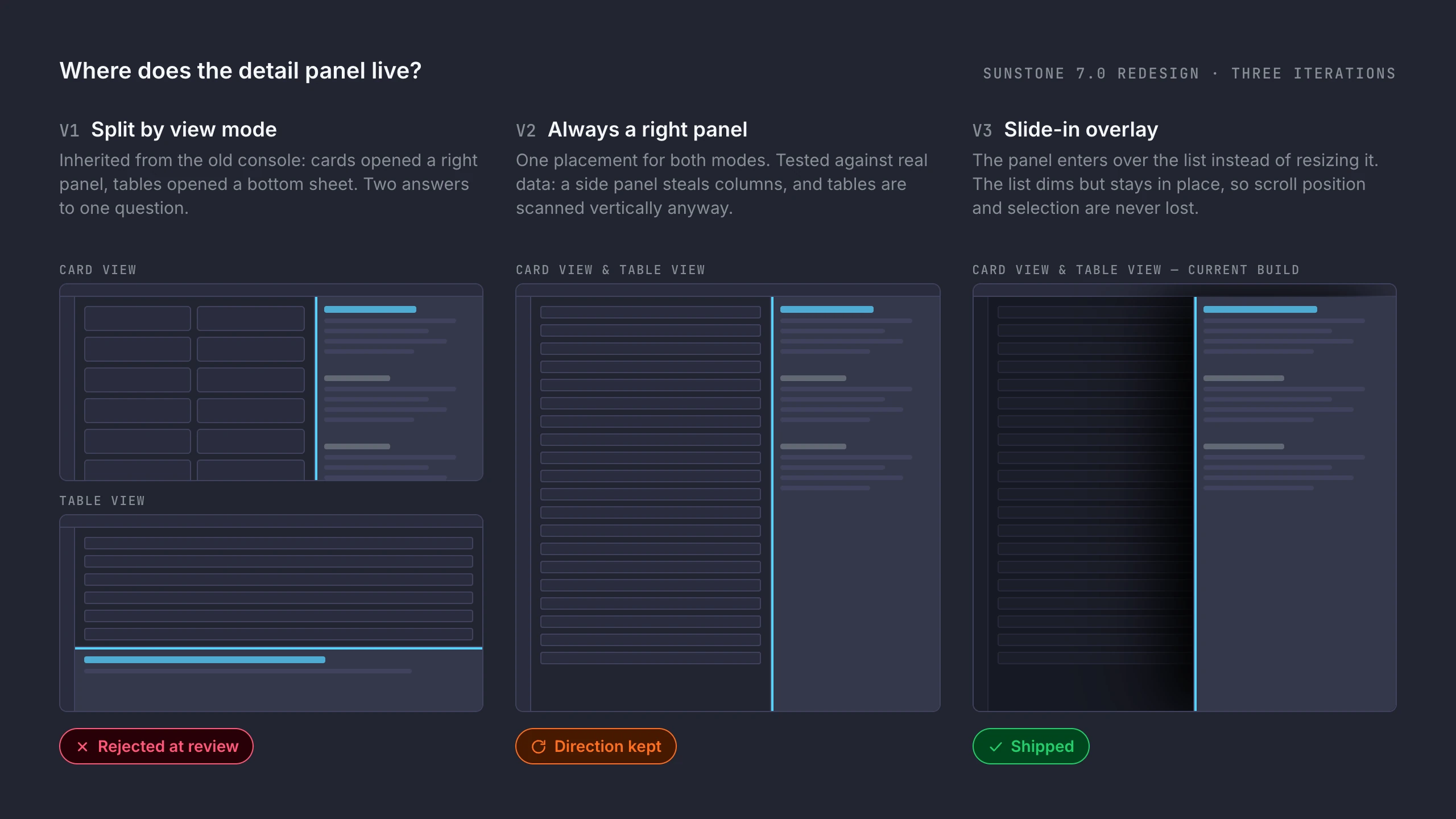Click the paragraph starting 'The panel enters over the list'
This screenshot has height=819, width=1456.
1175,184
